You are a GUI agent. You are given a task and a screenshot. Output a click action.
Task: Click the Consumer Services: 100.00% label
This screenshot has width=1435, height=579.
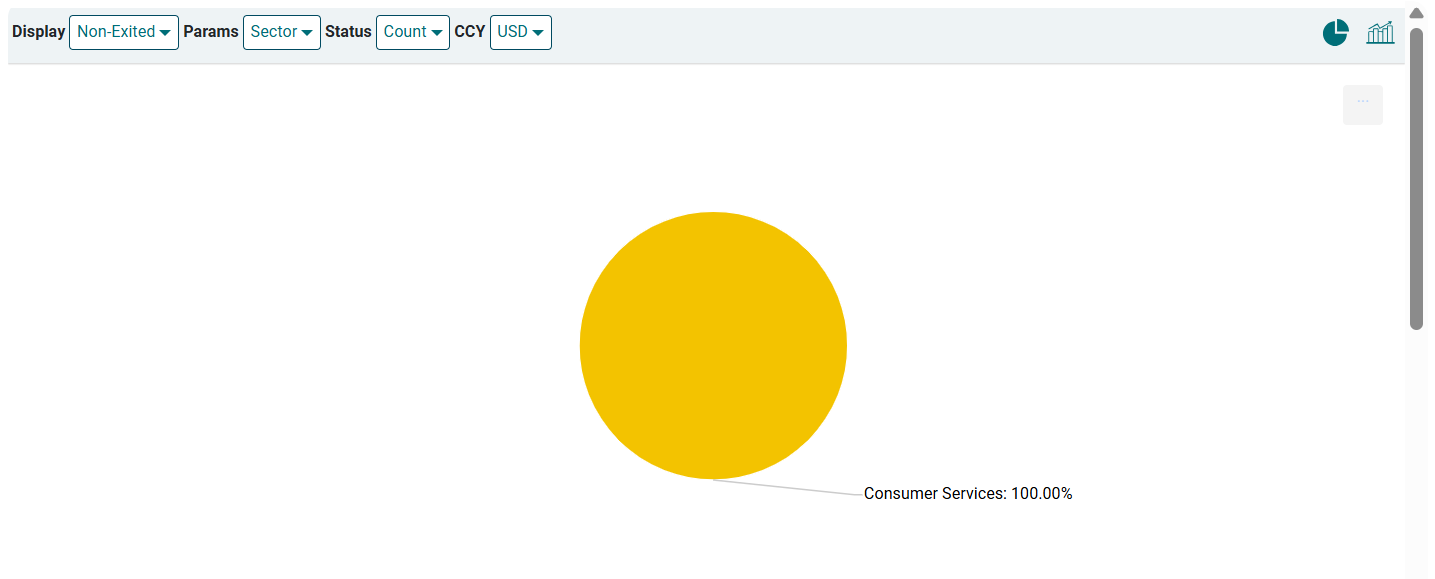[x=967, y=494]
